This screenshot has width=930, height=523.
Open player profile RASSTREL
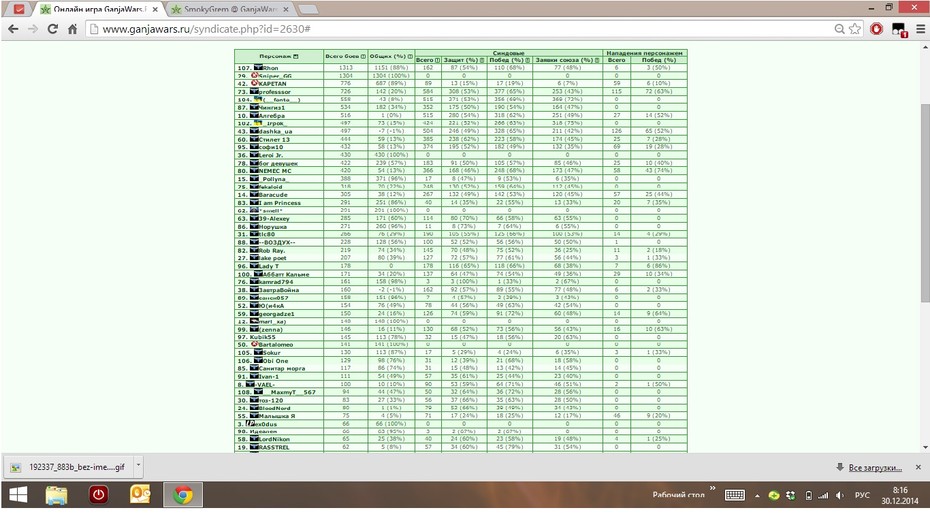(x=274, y=447)
